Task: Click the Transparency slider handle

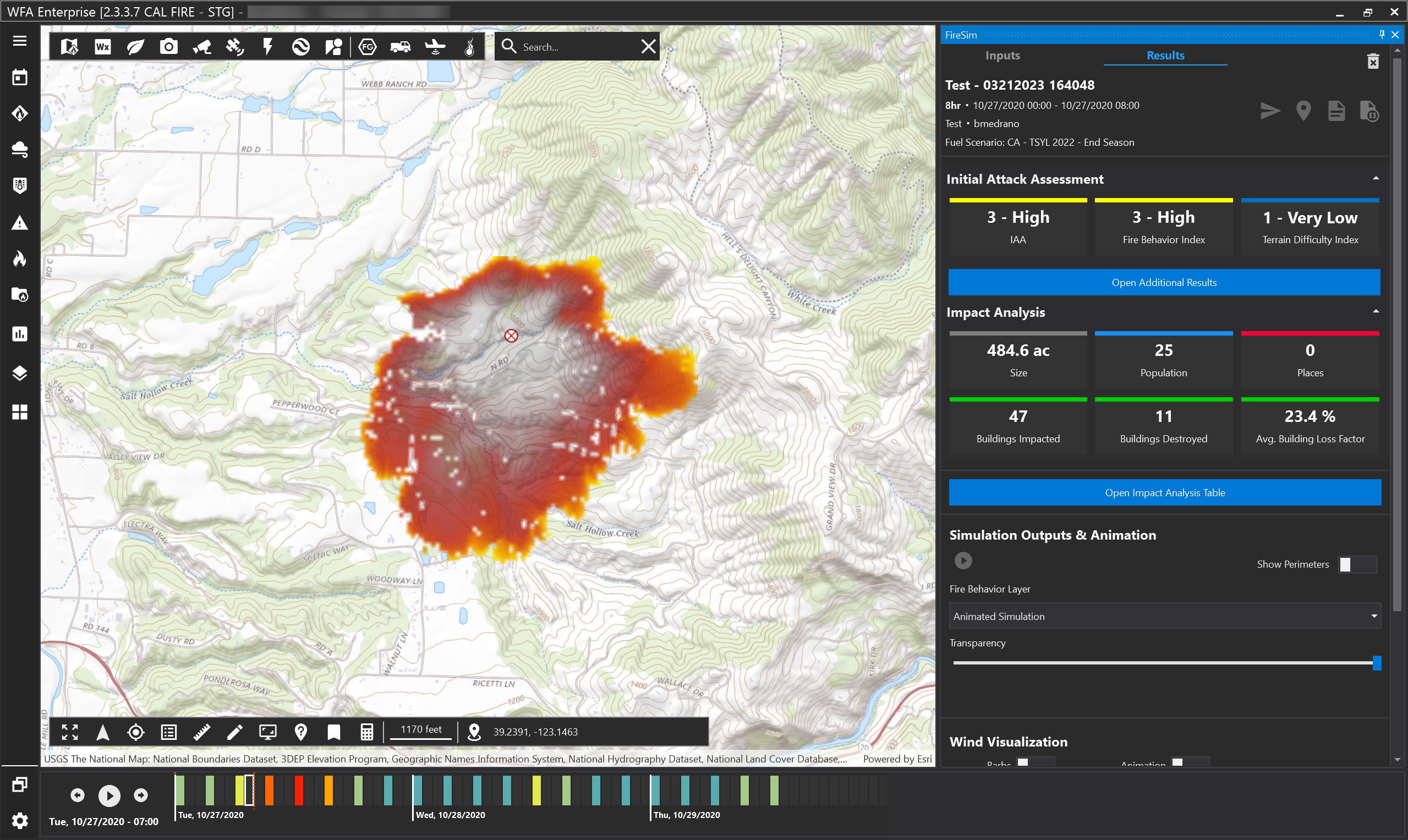Action: [1376, 663]
